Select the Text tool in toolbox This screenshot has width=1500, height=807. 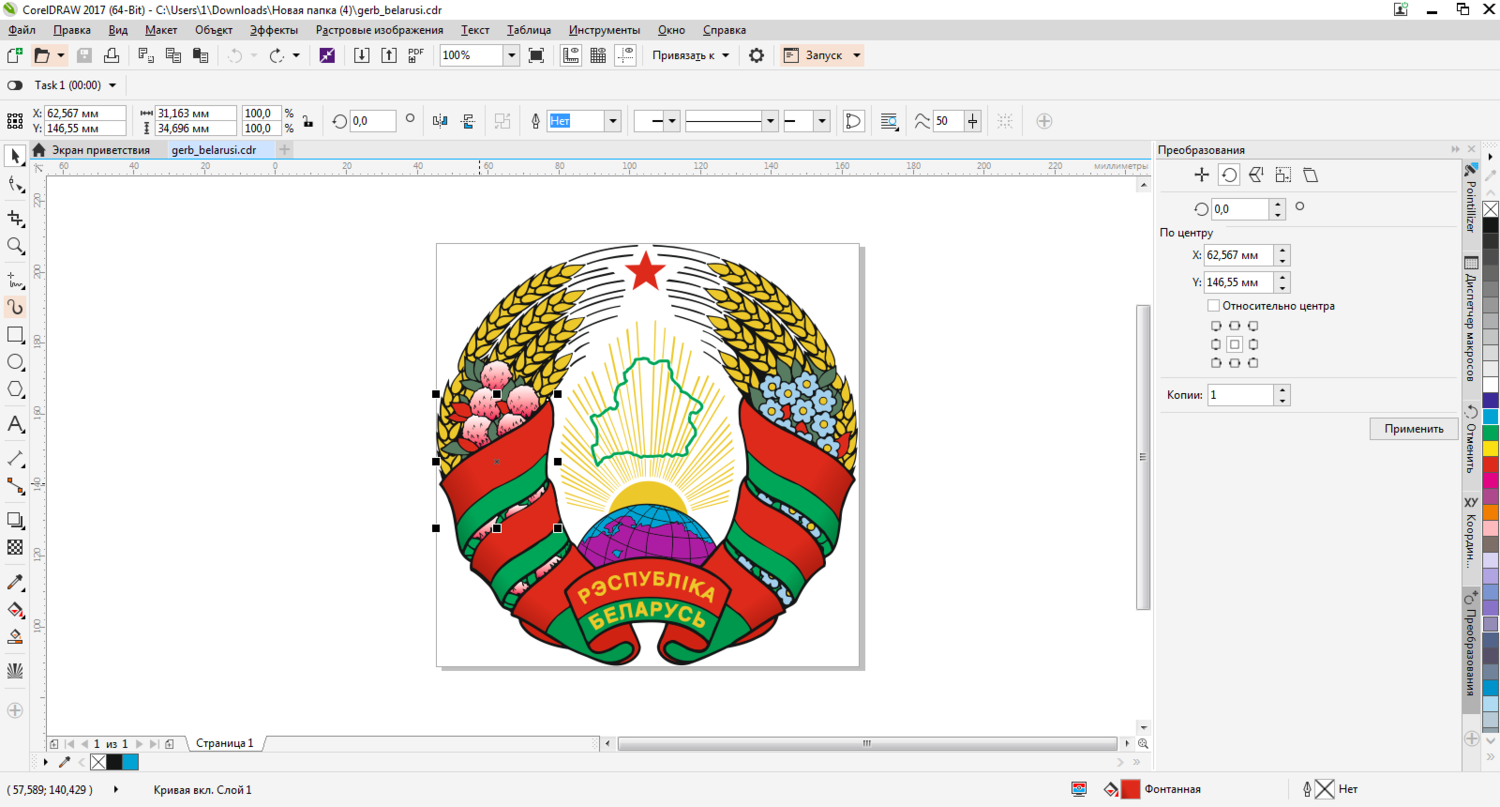pos(15,424)
